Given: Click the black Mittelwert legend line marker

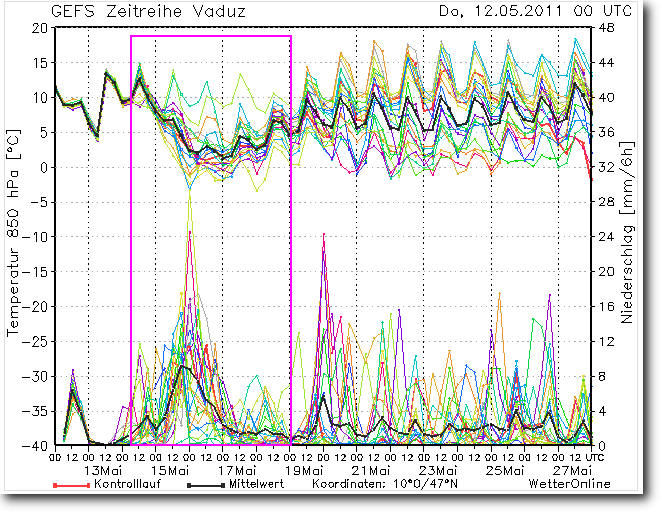Looking at the screenshot, I should pyautogui.click(x=205, y=484).
